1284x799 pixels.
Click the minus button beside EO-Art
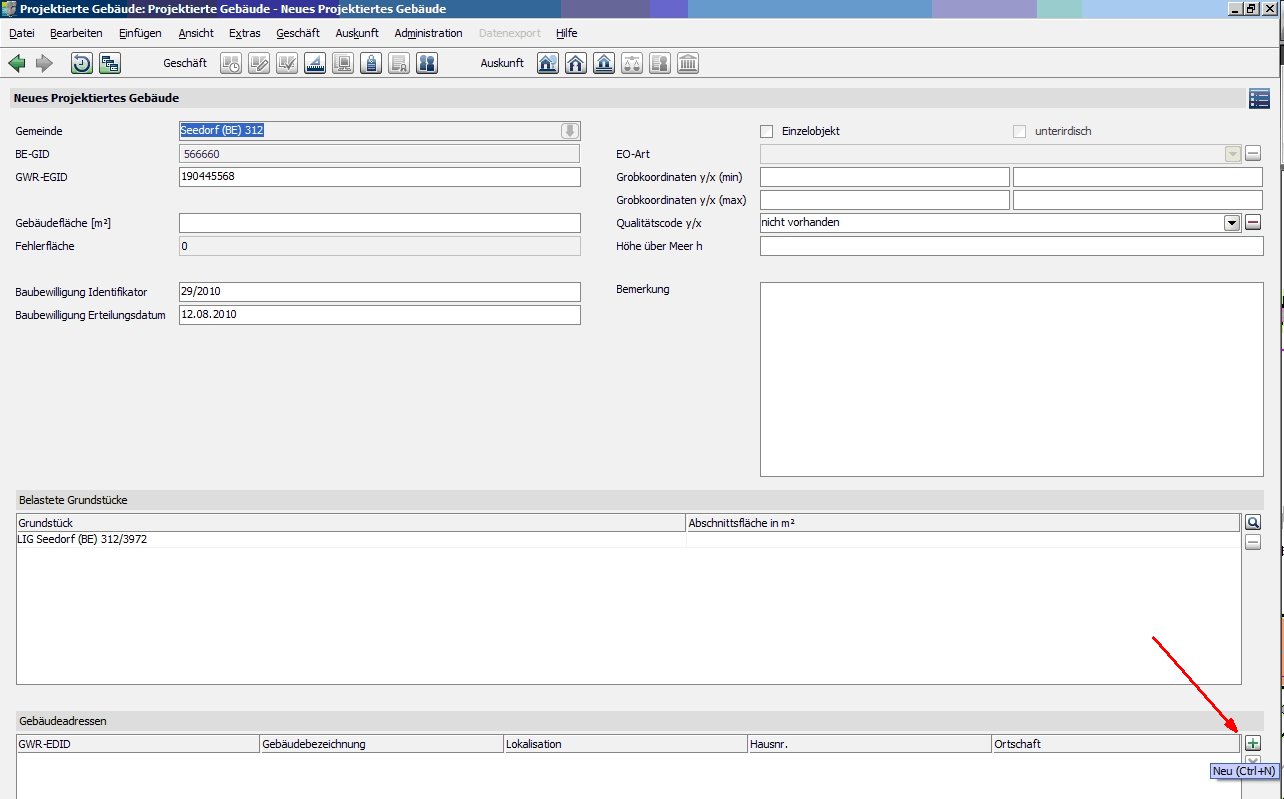tap(1253, 154)
